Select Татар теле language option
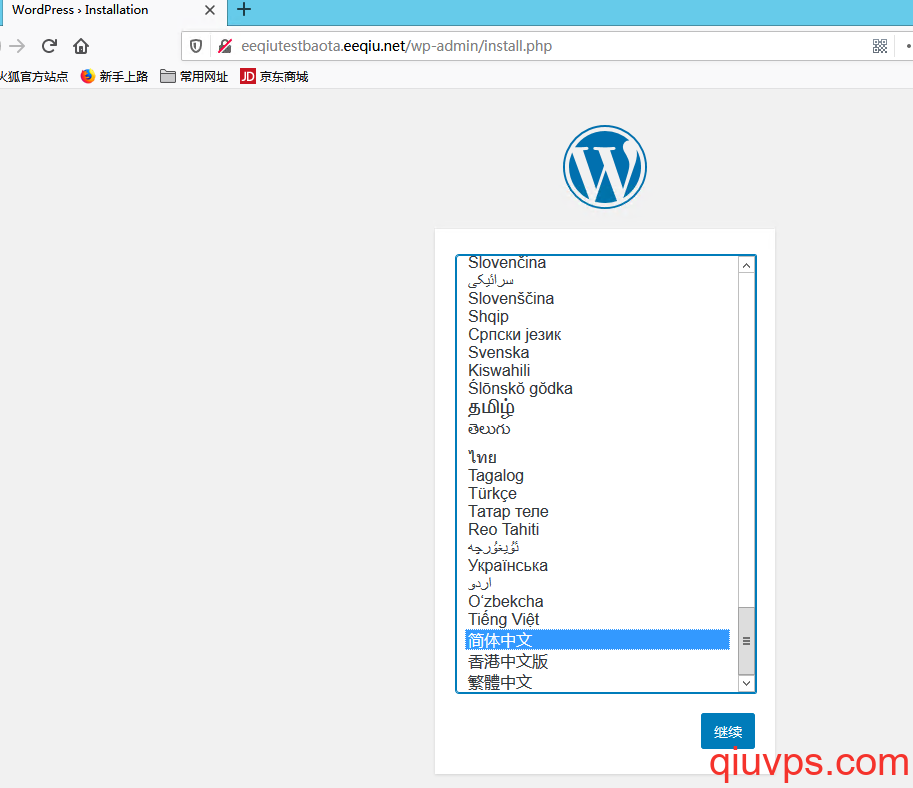The image size is (913, 788). [597, 511]
